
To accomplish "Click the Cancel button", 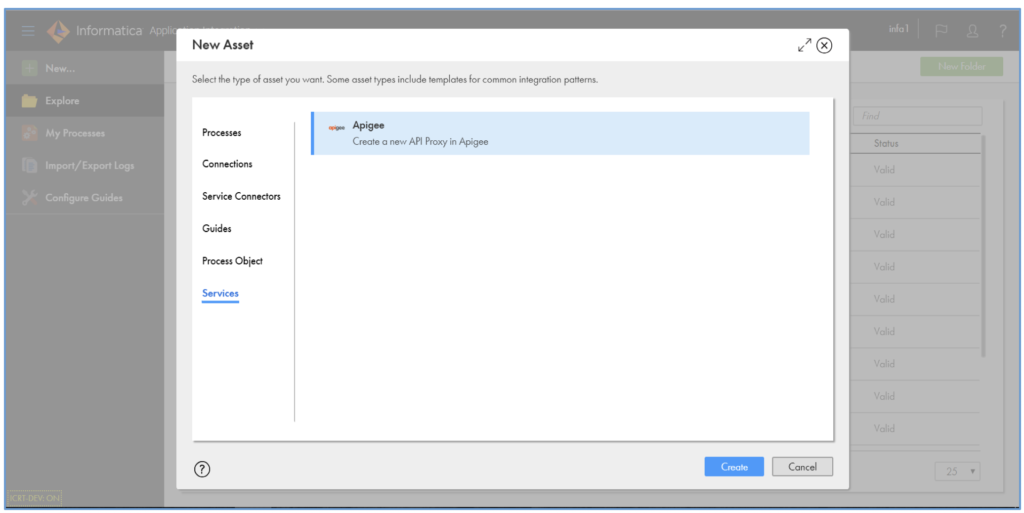I will (802, 467).
